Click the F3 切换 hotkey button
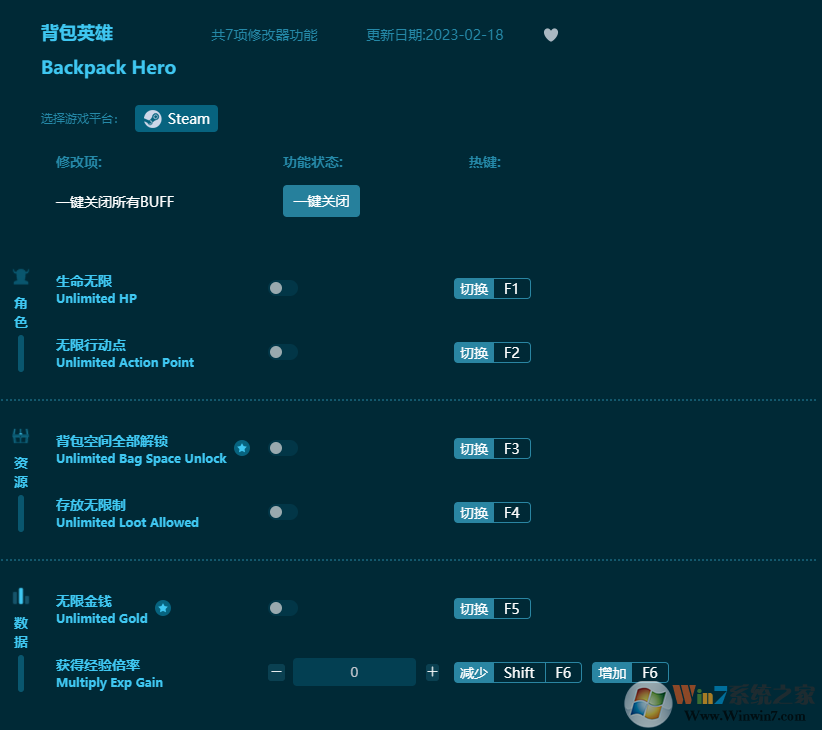Screen dimensions: 822x730 (492, 449)
